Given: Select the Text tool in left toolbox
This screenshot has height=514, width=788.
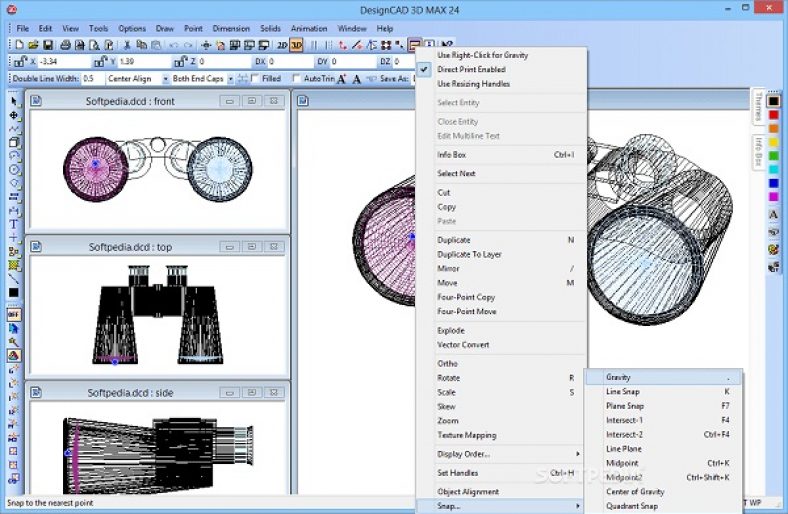Looking at the screenshot, I should (x=14, y=224).
